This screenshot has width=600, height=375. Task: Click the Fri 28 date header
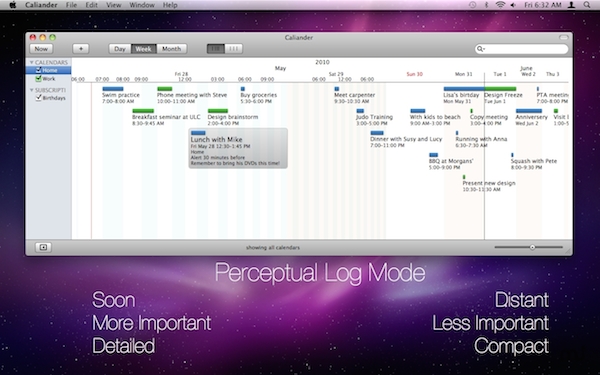(x=181, y=74)
